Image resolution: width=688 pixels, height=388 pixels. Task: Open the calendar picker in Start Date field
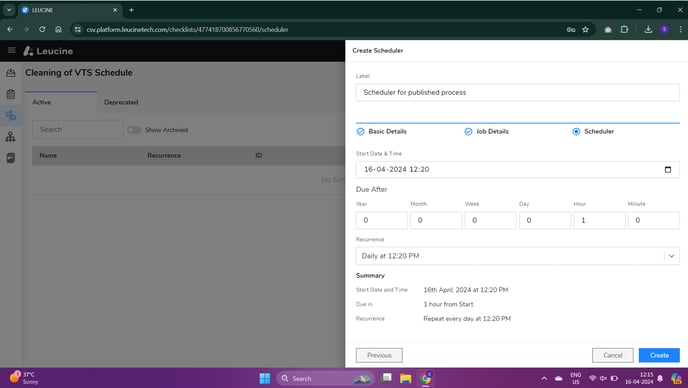667,169
